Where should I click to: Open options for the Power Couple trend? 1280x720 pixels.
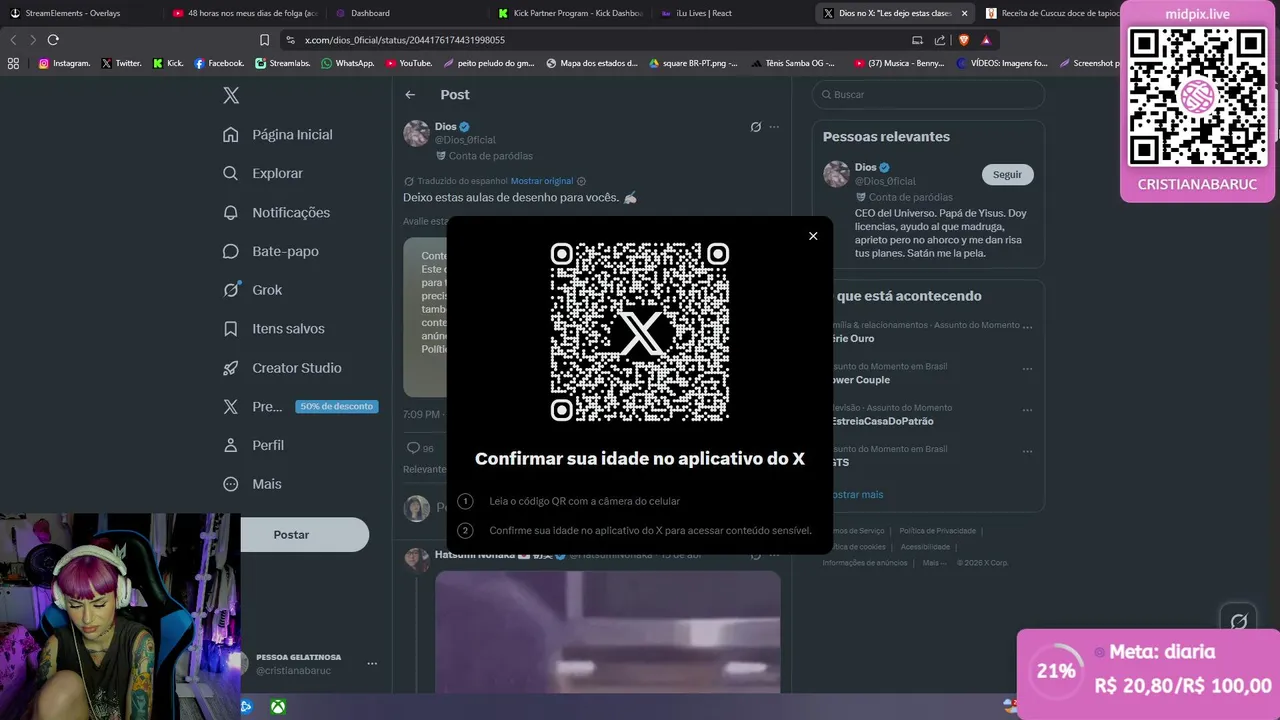pyautogui.click(x=1027, y=368)
